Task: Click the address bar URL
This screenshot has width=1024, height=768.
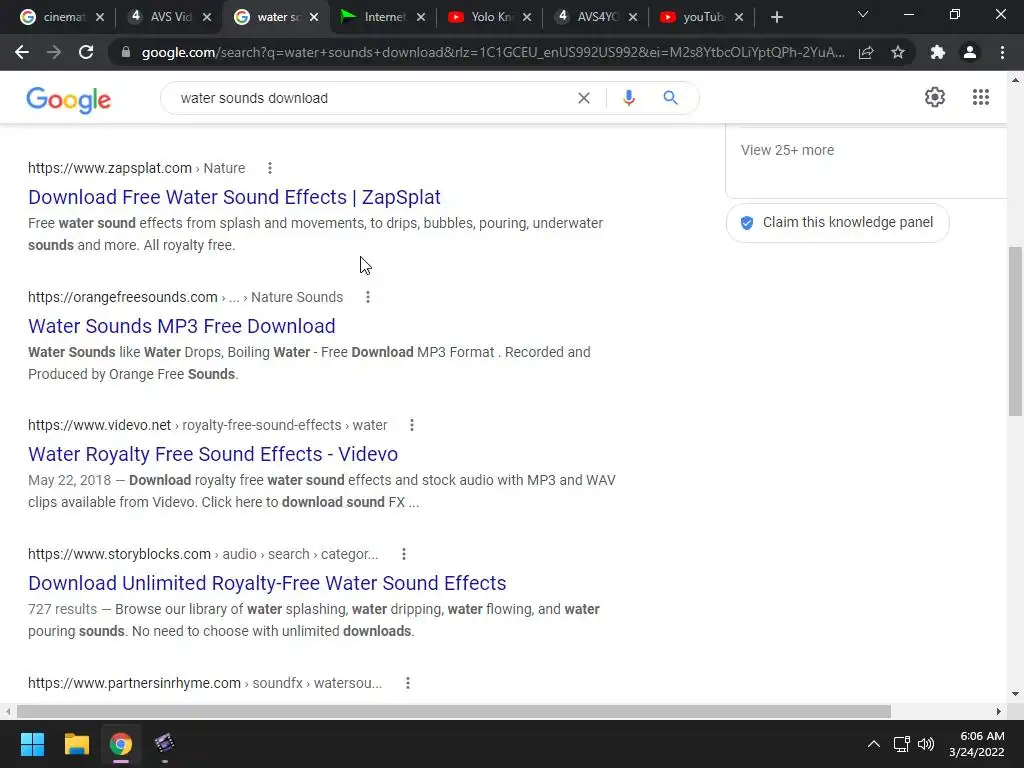Action: click(x=493, y=52)
